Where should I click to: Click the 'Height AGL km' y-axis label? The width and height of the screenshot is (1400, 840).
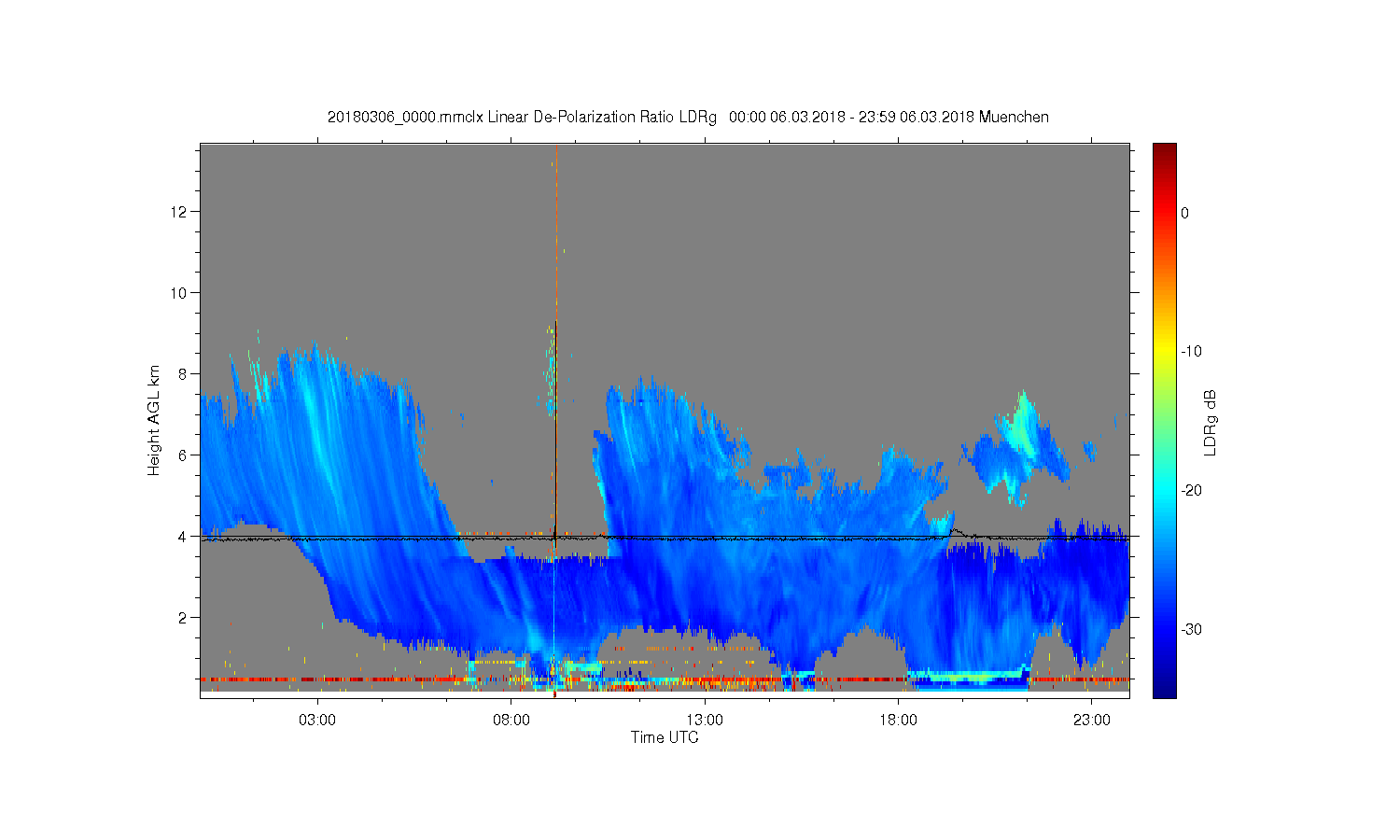(154, 420)
